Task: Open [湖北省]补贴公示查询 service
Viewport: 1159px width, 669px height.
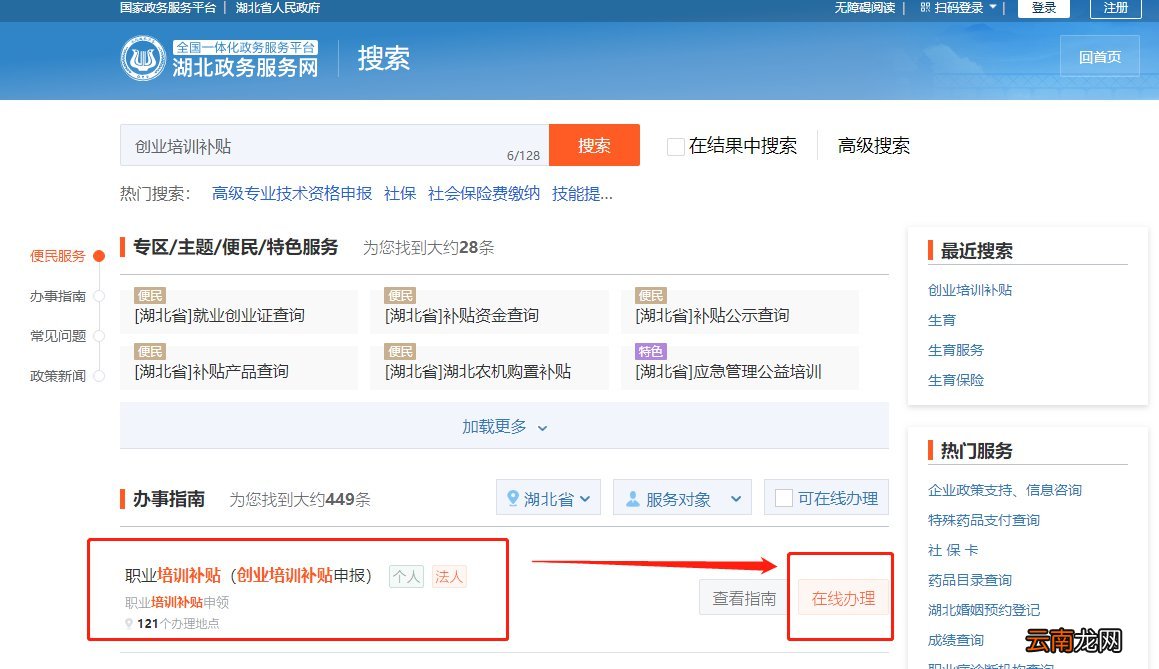Action: point(712,316)
